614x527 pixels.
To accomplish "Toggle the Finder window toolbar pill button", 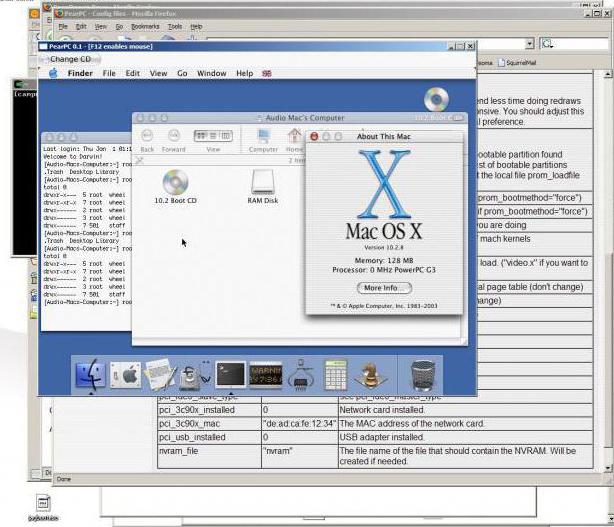I will [x=457, y=118].
